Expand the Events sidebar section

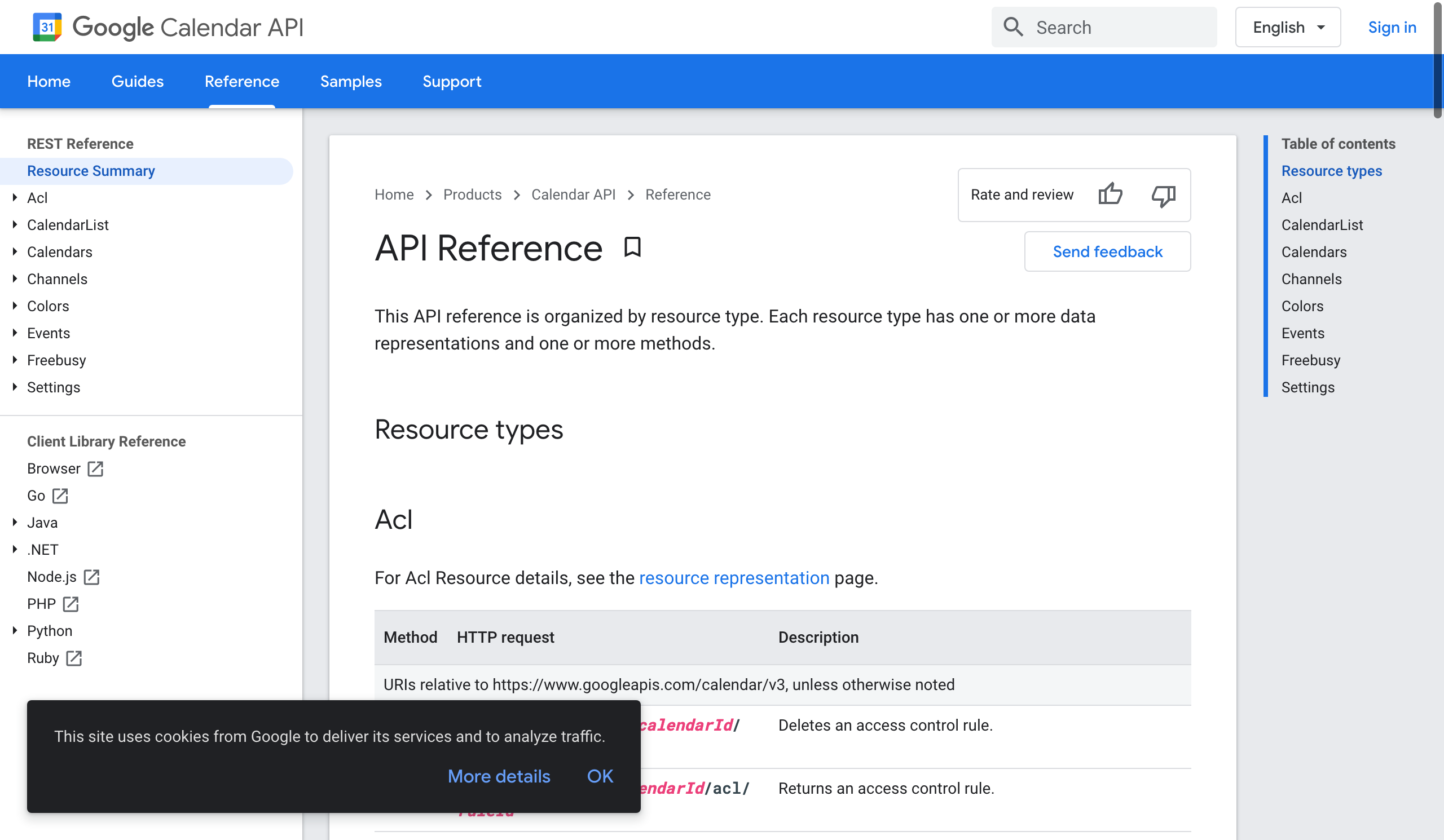click(15, 333)
